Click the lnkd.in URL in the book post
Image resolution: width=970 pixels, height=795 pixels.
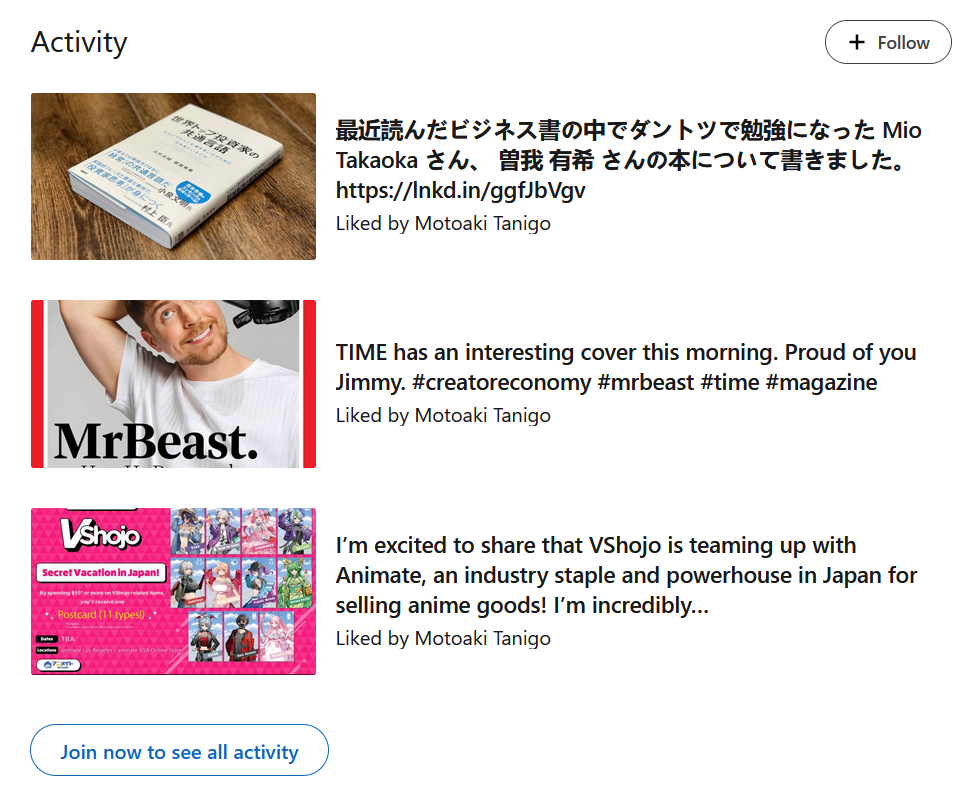point(460,190)
